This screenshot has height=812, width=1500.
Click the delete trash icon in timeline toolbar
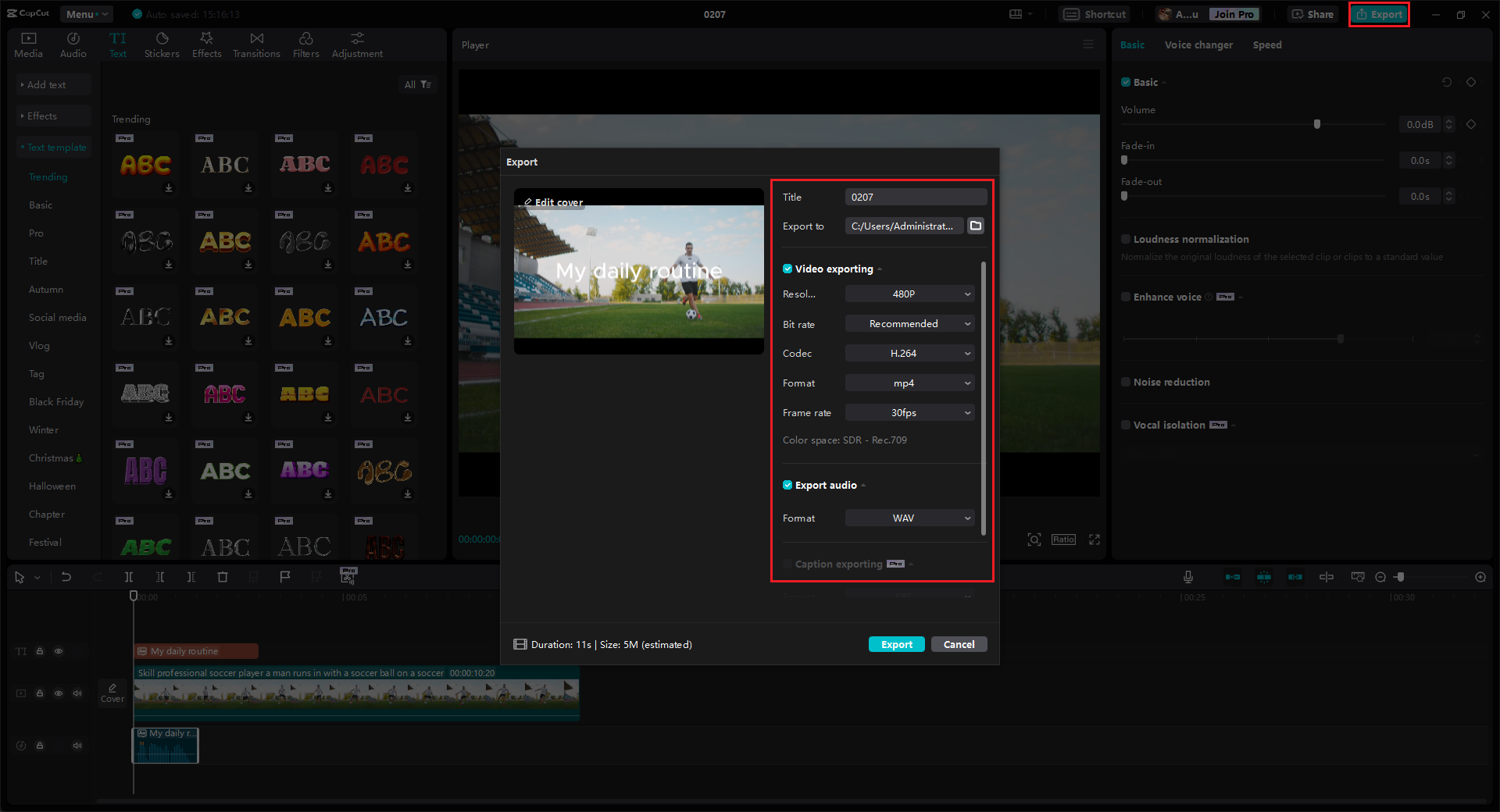[x=223, y=577]
